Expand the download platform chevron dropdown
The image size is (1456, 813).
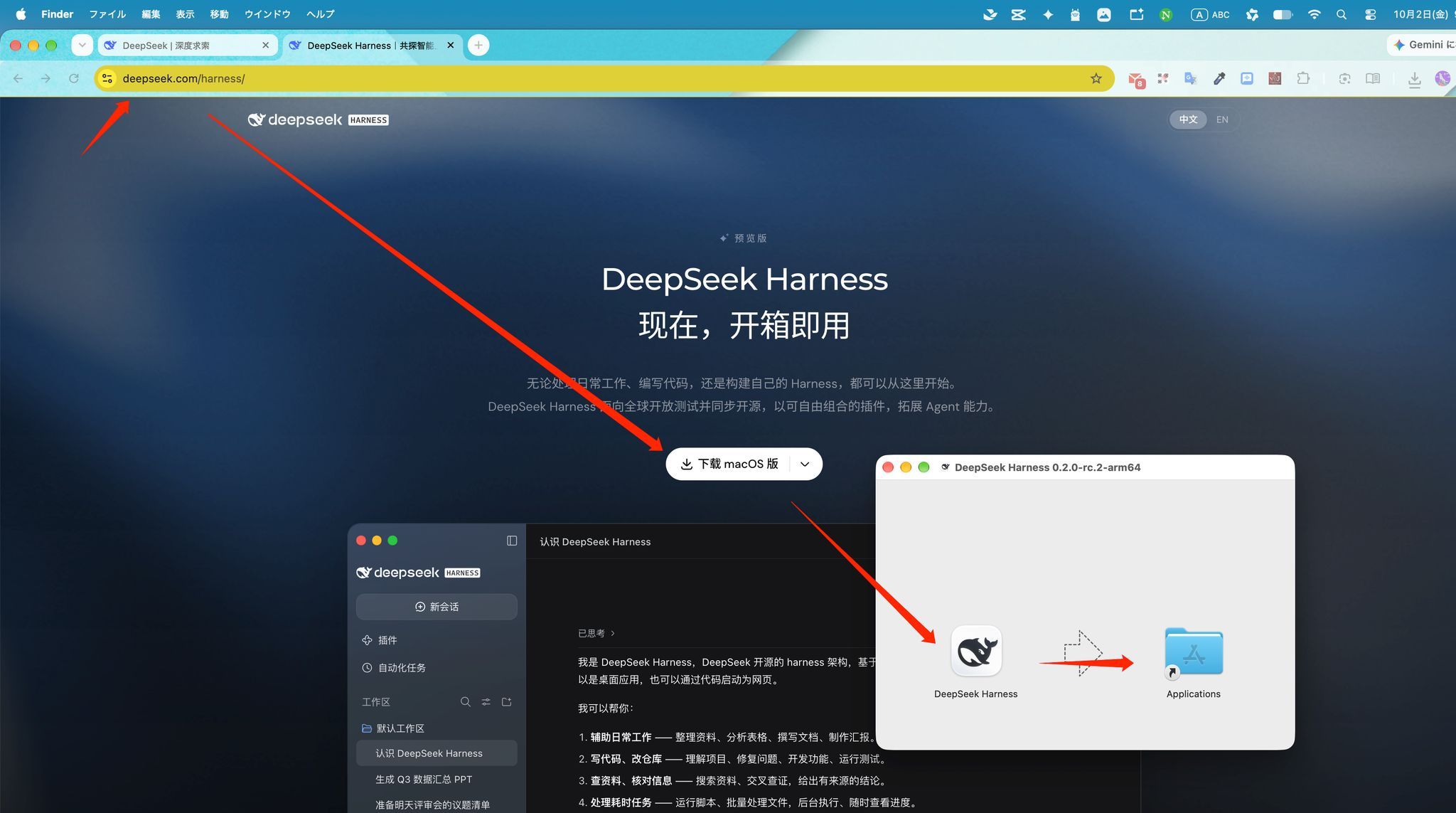[x=805, y=464]
